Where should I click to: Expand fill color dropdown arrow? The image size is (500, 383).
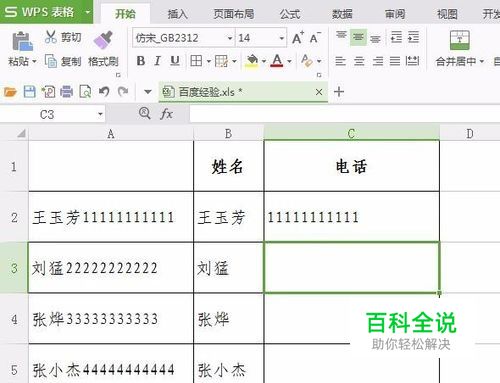click(264, 62)
